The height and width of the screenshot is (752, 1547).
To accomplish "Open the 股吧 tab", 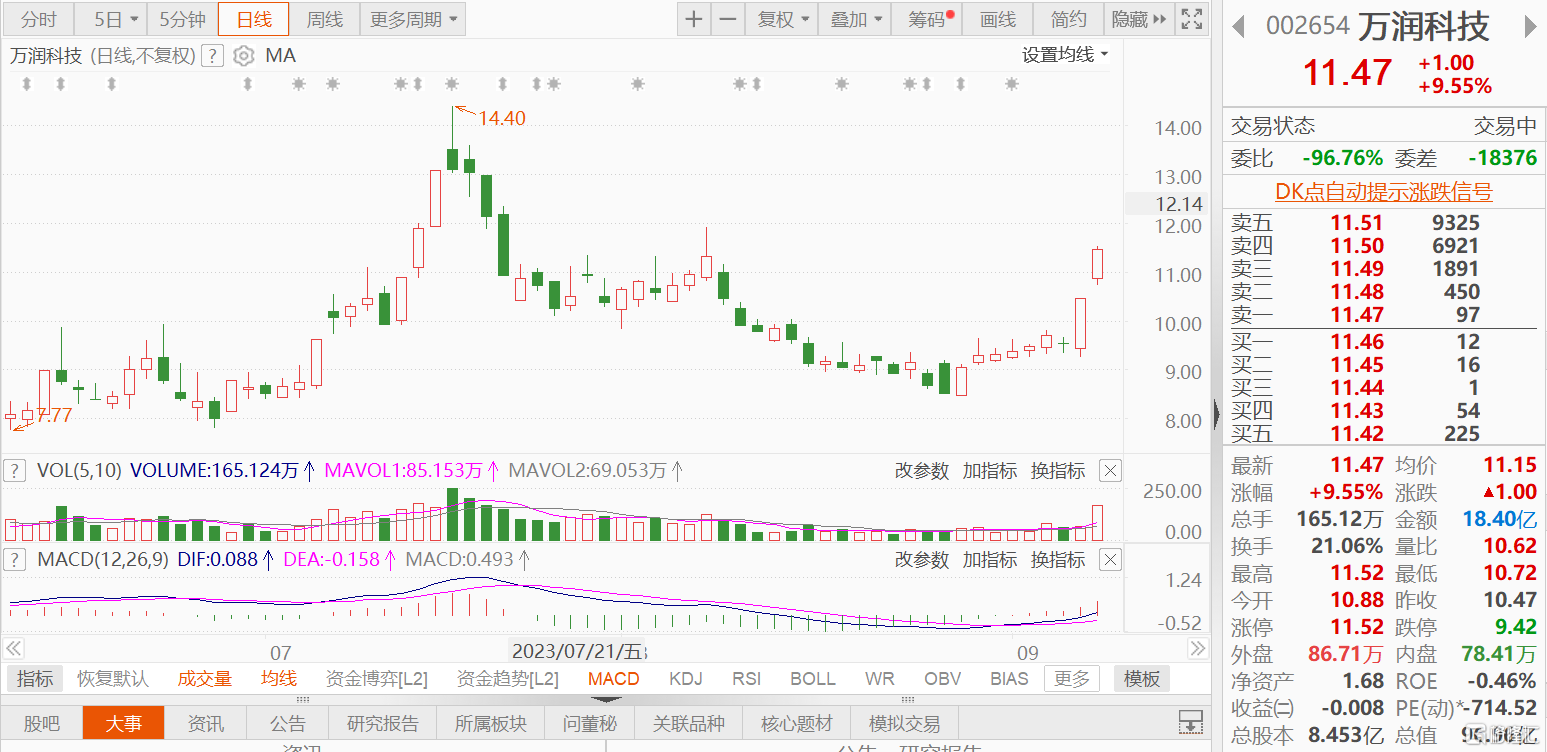I will point(42,723).
